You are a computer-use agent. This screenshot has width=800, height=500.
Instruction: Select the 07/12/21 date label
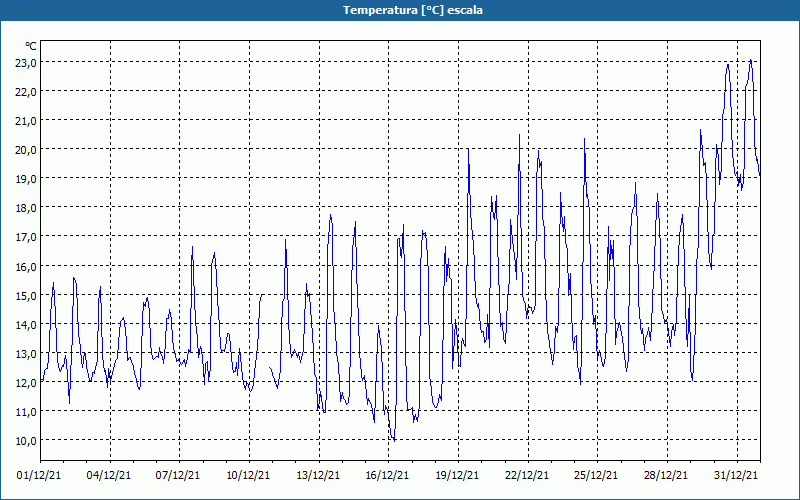coord(178,475)
